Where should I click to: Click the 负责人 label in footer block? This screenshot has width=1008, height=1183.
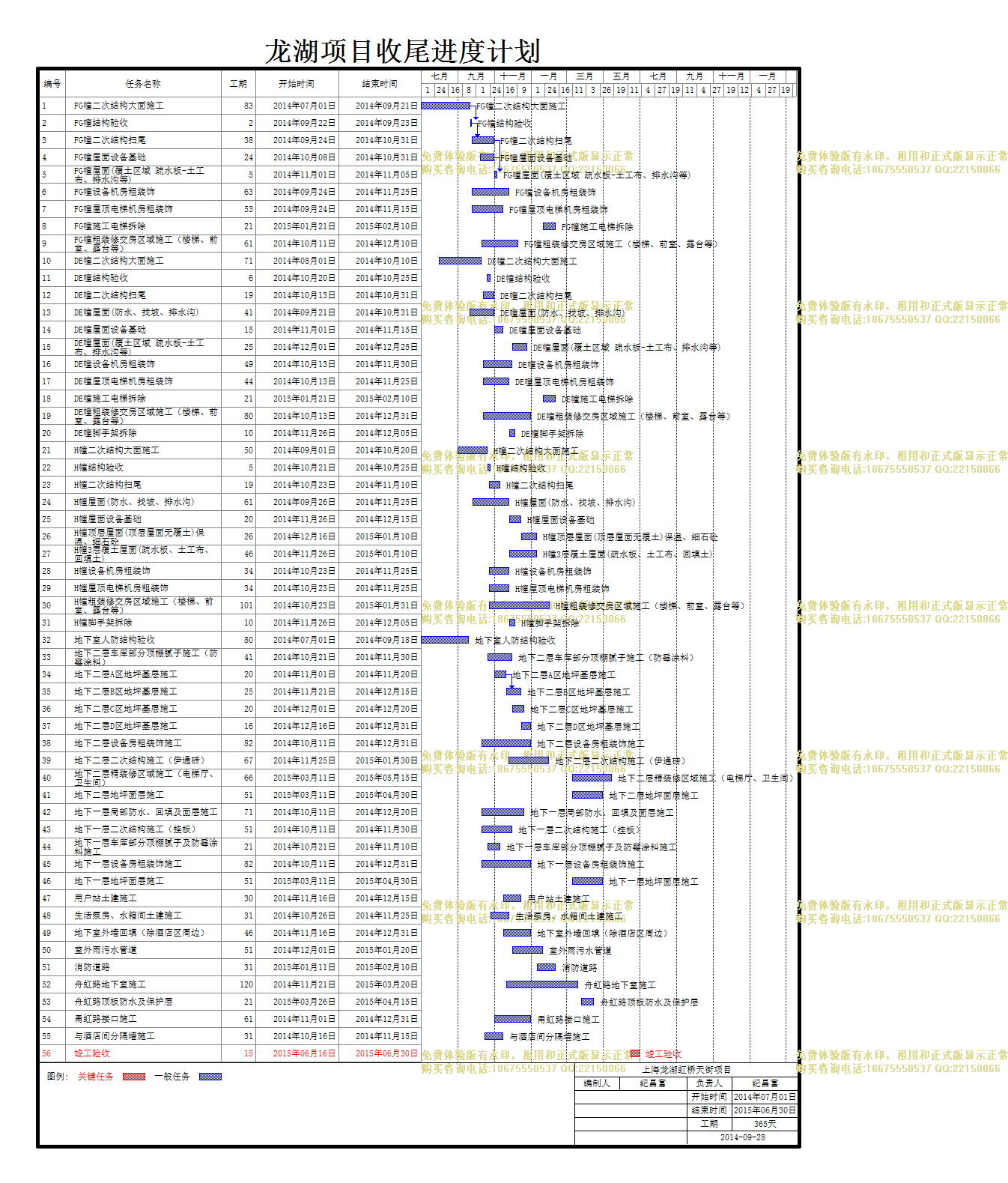(708, 1083)
